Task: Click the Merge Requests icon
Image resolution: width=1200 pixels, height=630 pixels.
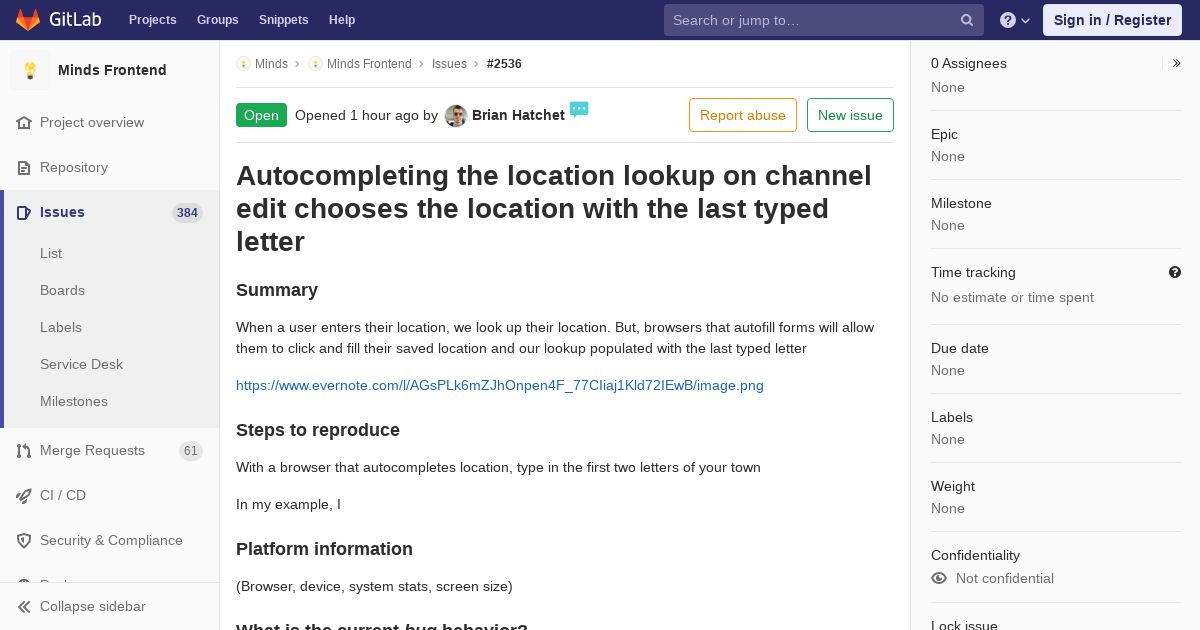Action: tap(24, 450)
